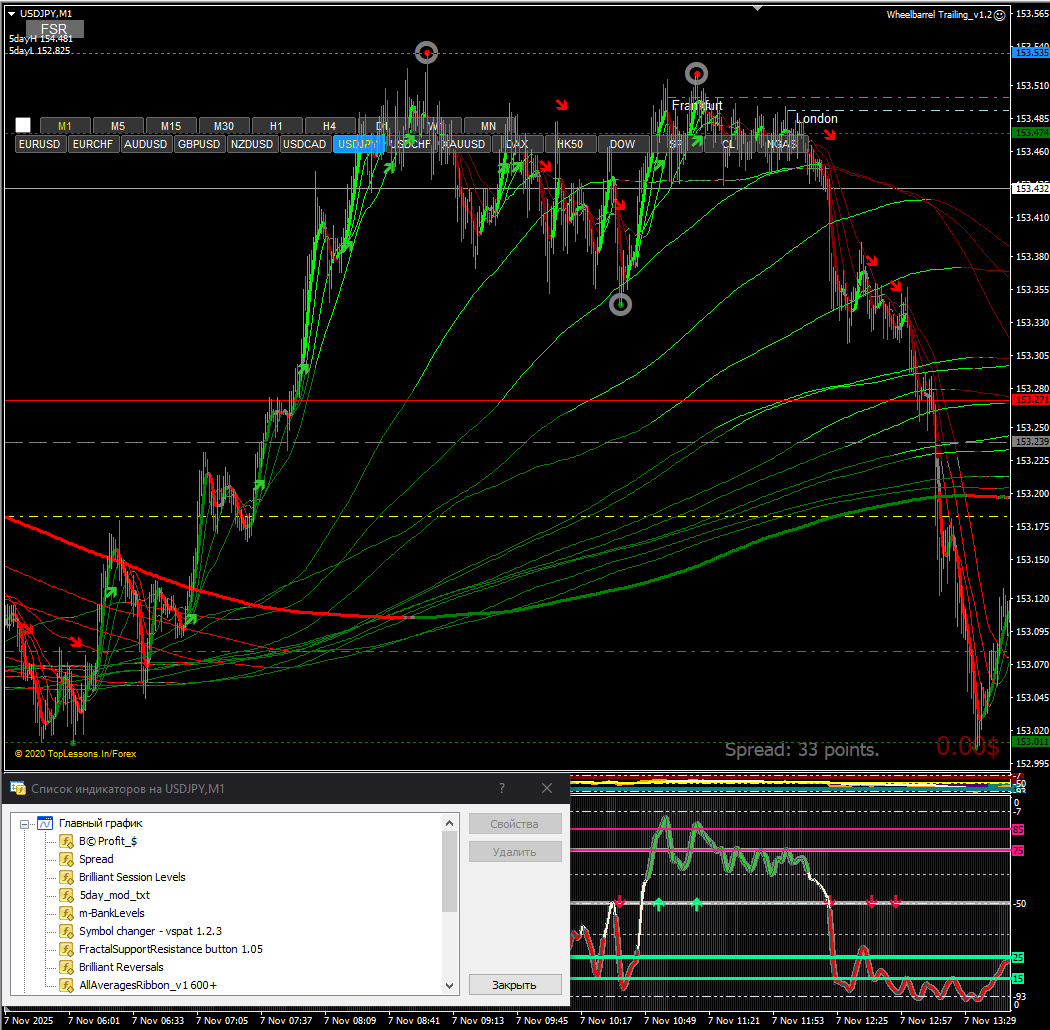Select Brilliant Session Levels in the list

(133, 877)
